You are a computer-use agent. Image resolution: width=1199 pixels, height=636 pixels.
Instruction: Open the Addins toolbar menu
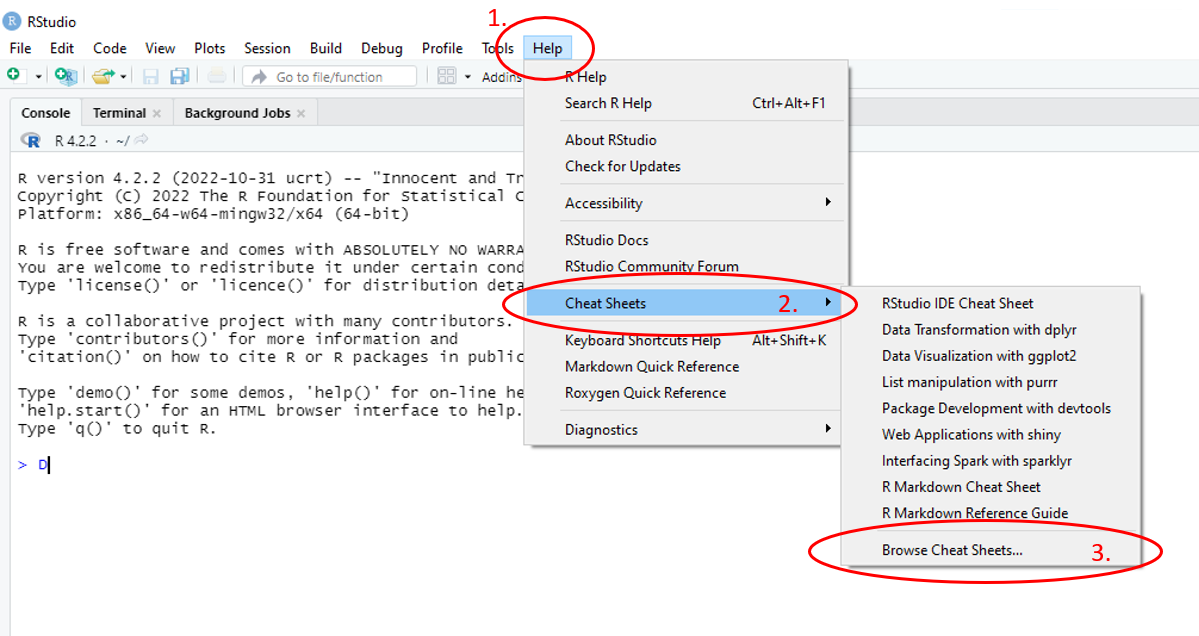tap(502, 76)
